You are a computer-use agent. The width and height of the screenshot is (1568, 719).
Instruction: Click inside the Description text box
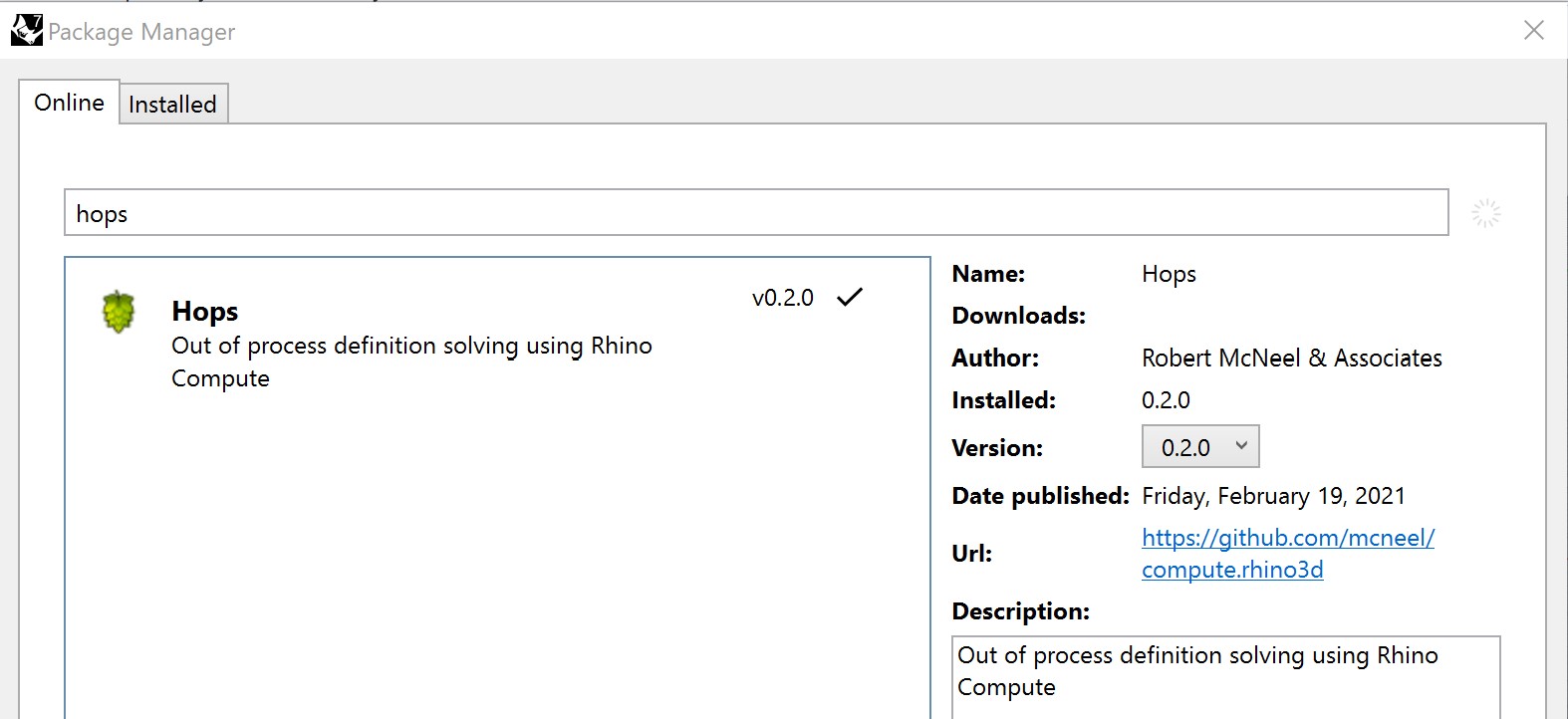(1224, 675)
